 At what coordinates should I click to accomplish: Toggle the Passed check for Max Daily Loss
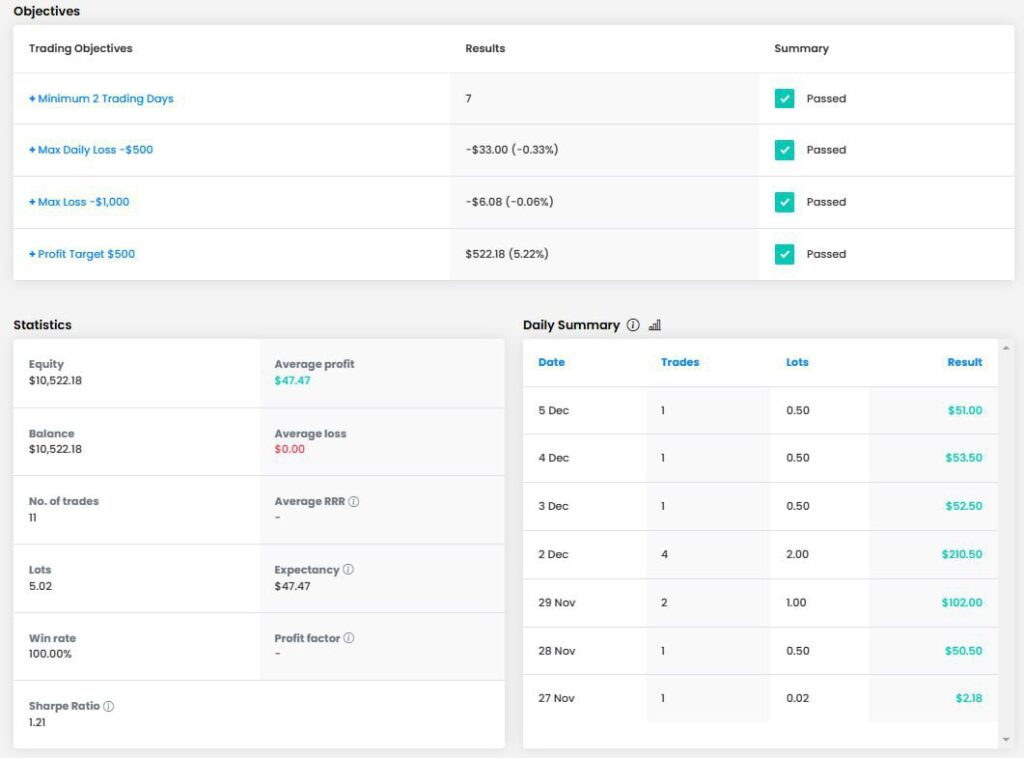[x=784, y=150]
